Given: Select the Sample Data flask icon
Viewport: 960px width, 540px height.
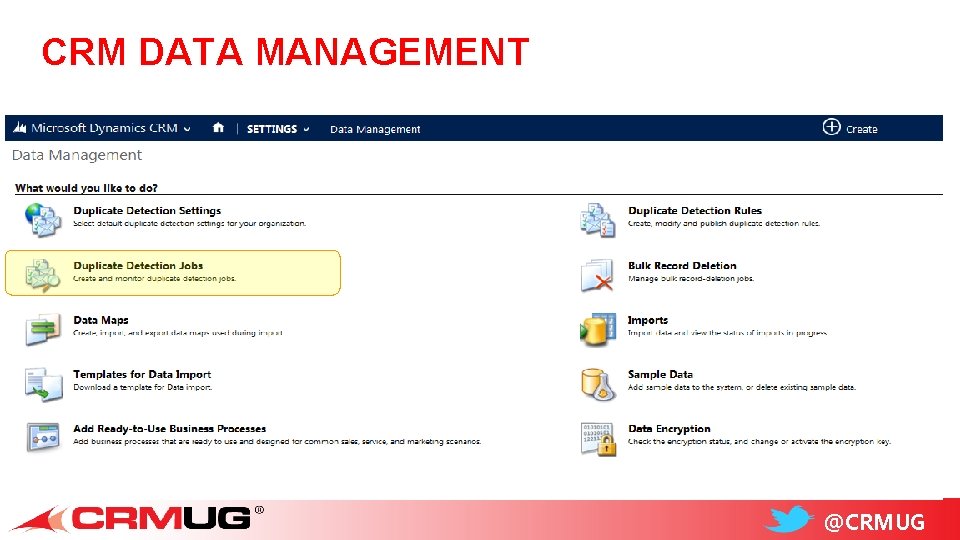Looking at the screenshot, I should (598, 384).
